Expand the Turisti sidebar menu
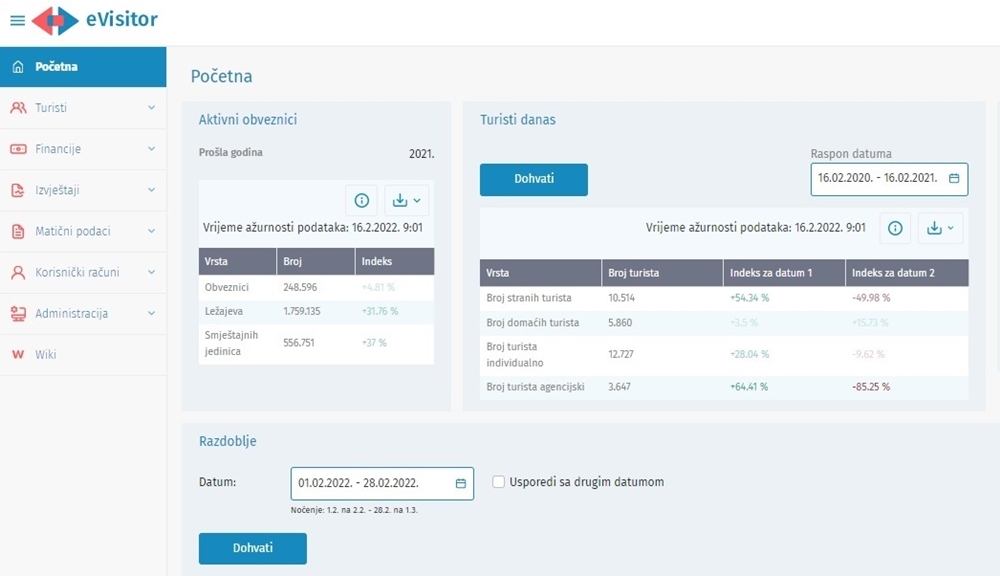Viewport: 1000px width, 576px height. point(151,108)
